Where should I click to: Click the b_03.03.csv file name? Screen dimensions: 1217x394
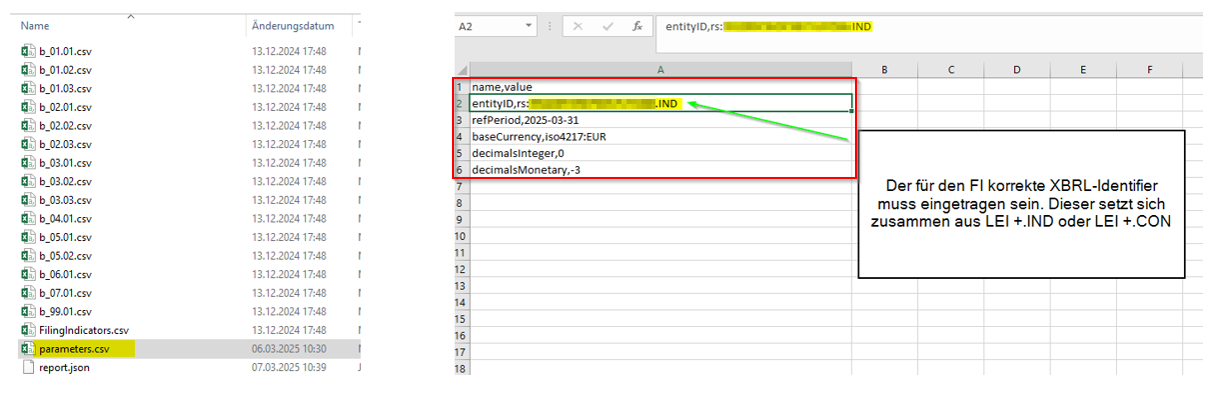tap(65, 200)
